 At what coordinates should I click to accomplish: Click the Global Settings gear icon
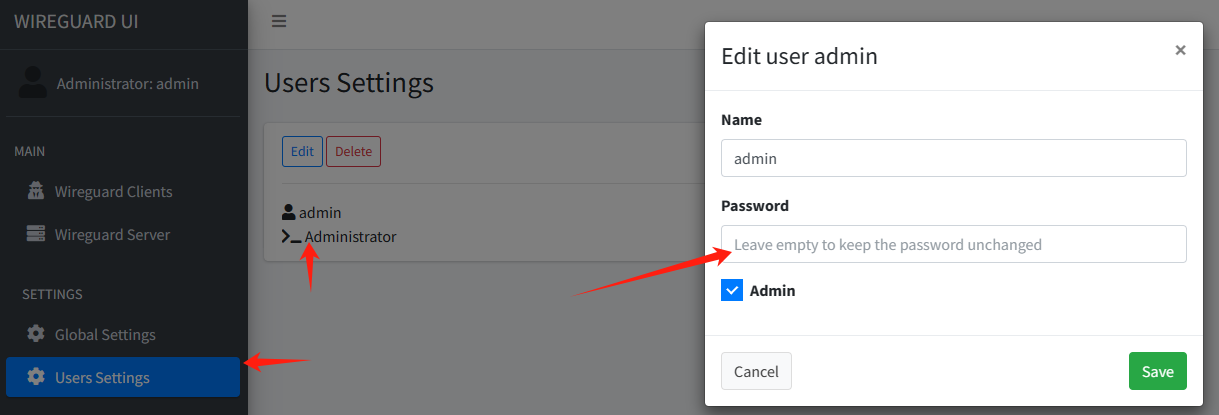click(36, 334)
